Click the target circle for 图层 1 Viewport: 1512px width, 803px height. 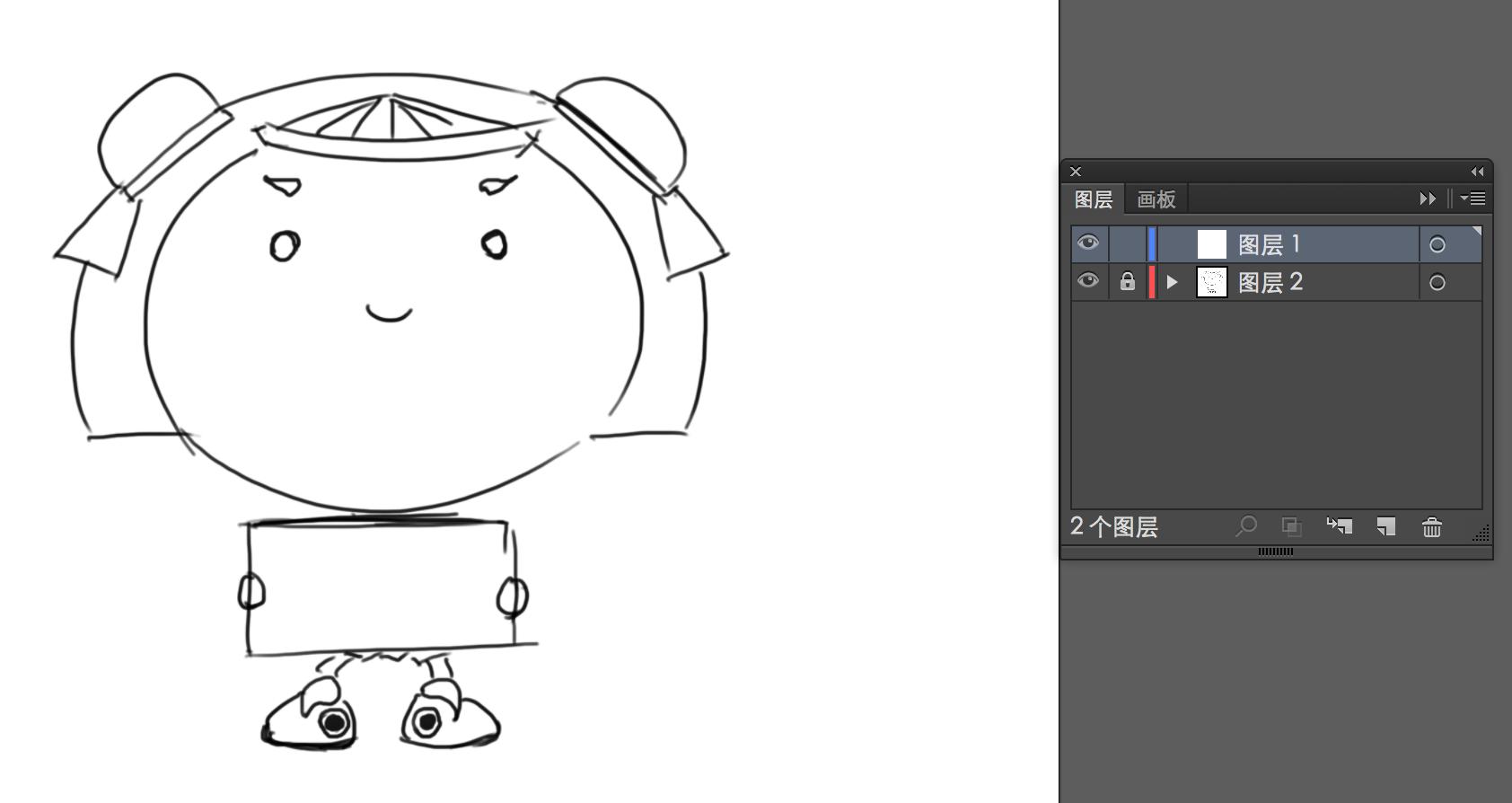(1437, 244)
